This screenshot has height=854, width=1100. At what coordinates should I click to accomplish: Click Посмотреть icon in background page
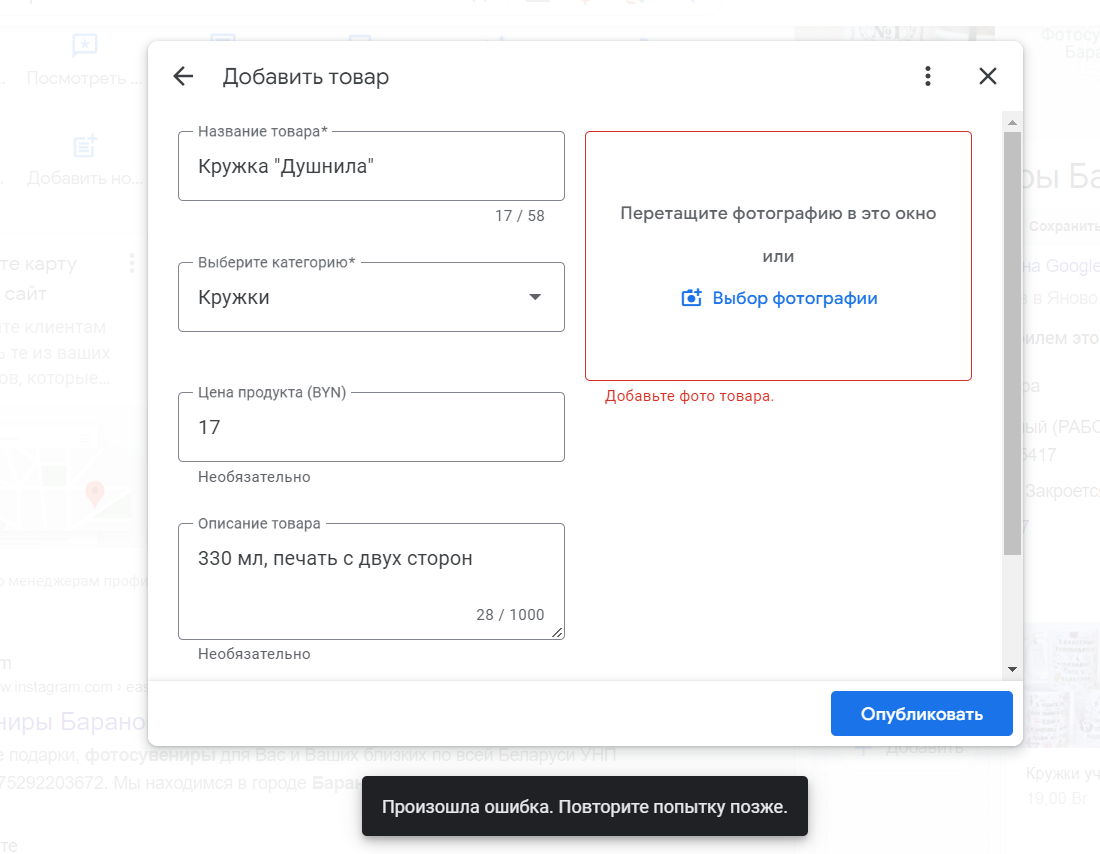click(x=85, y=46)
